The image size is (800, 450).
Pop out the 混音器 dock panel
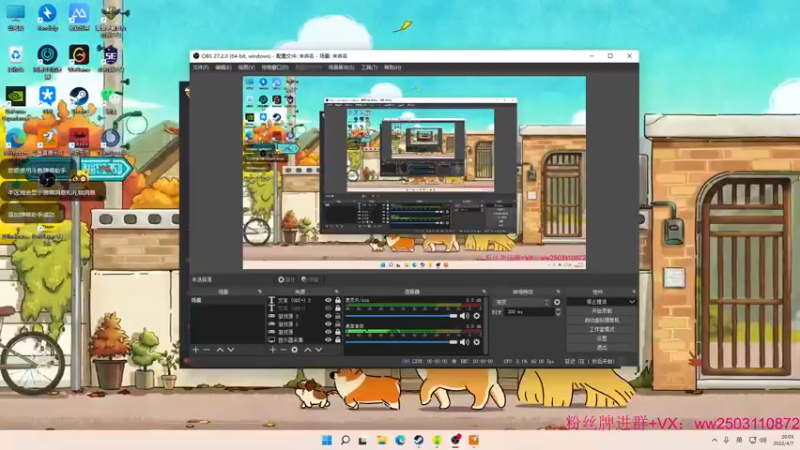pos(483,292)
